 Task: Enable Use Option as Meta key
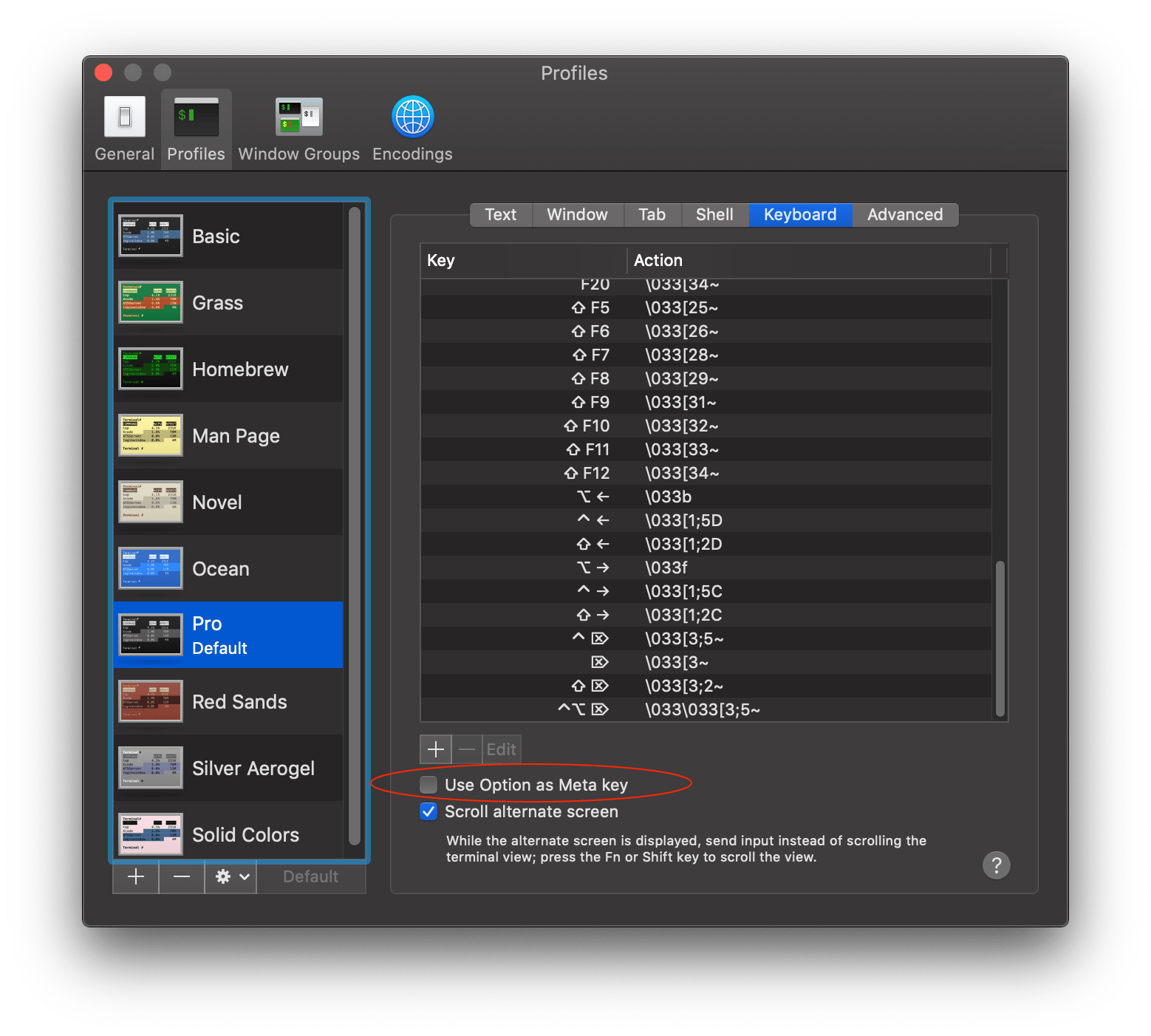pos(428,784)
